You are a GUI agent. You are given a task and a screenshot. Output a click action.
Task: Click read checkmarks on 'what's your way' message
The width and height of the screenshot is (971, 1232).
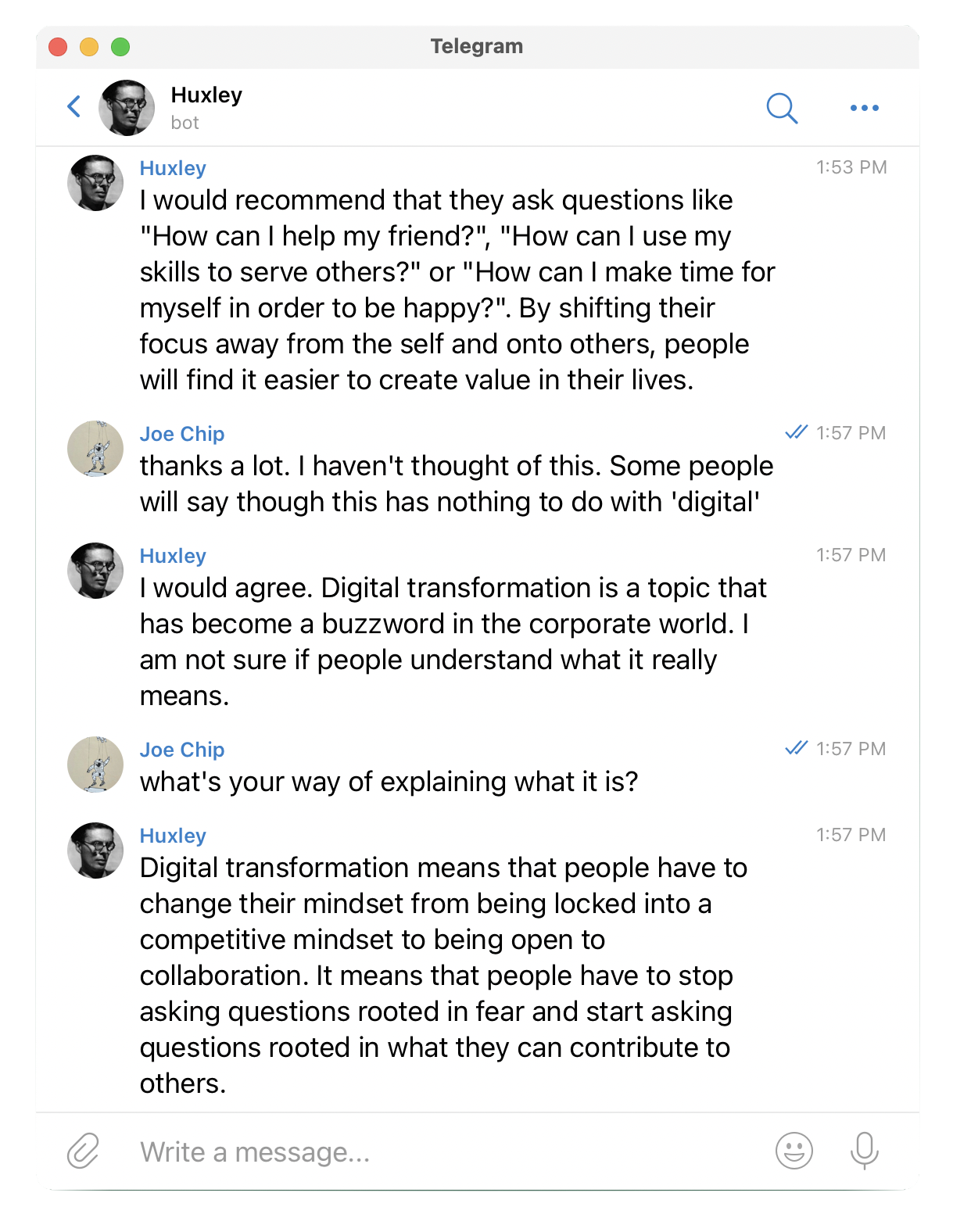[796, 748]
